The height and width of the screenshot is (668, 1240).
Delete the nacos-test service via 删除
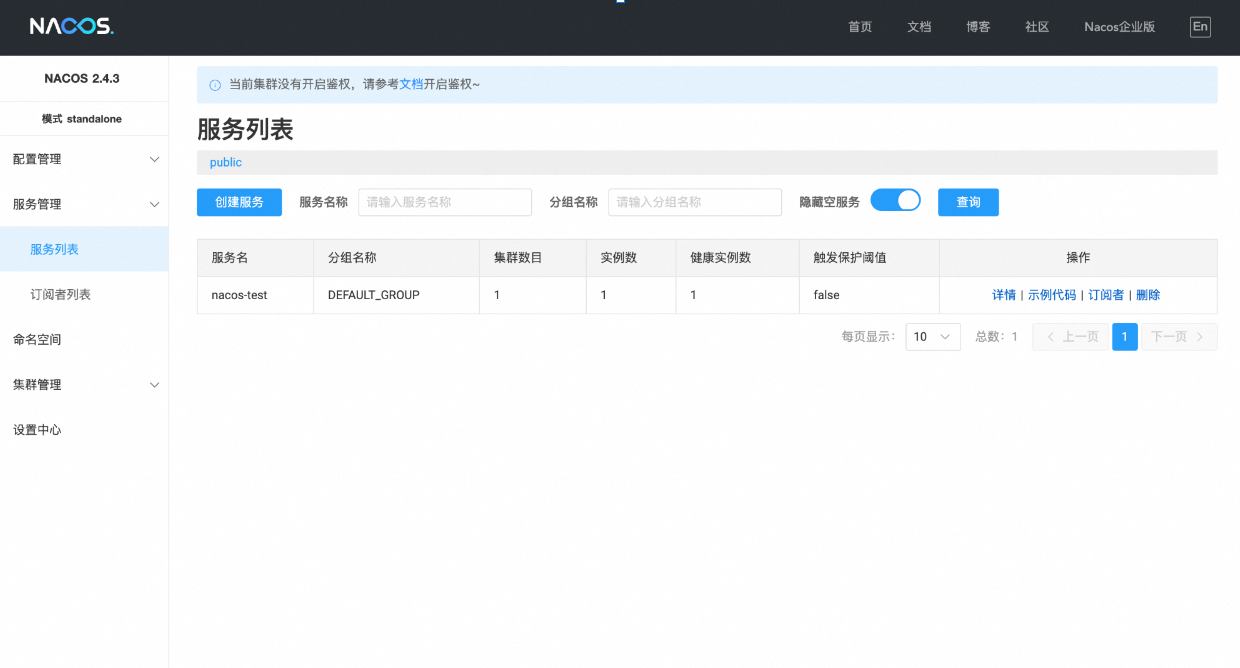coord(1148,295)
